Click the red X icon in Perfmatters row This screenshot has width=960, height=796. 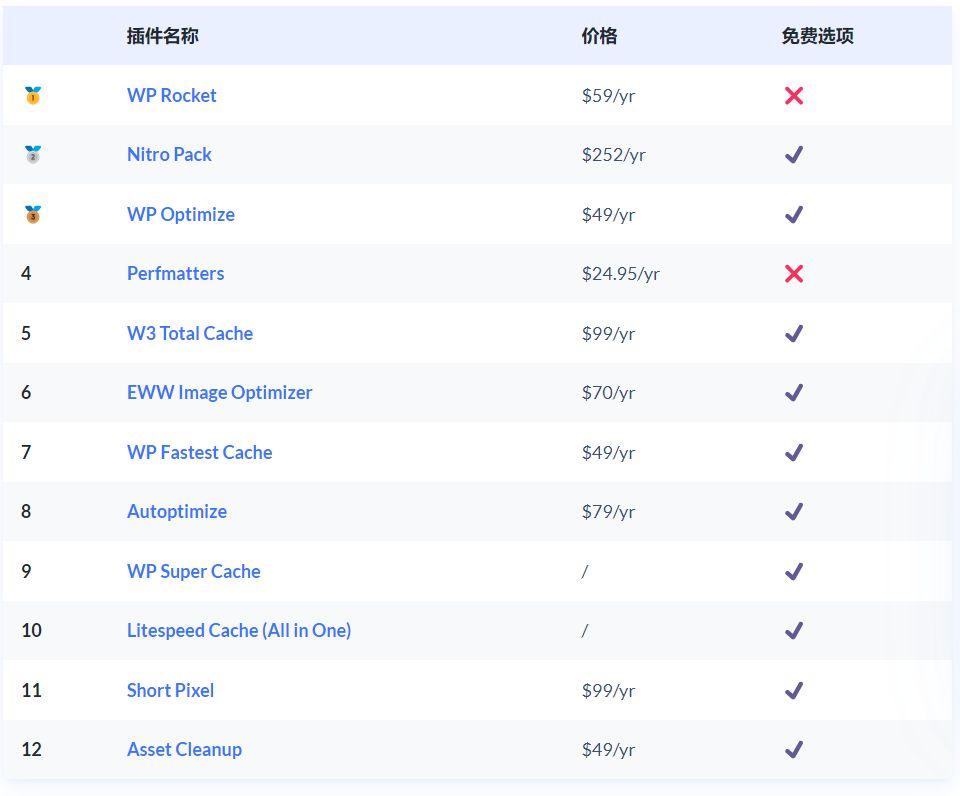793,274
